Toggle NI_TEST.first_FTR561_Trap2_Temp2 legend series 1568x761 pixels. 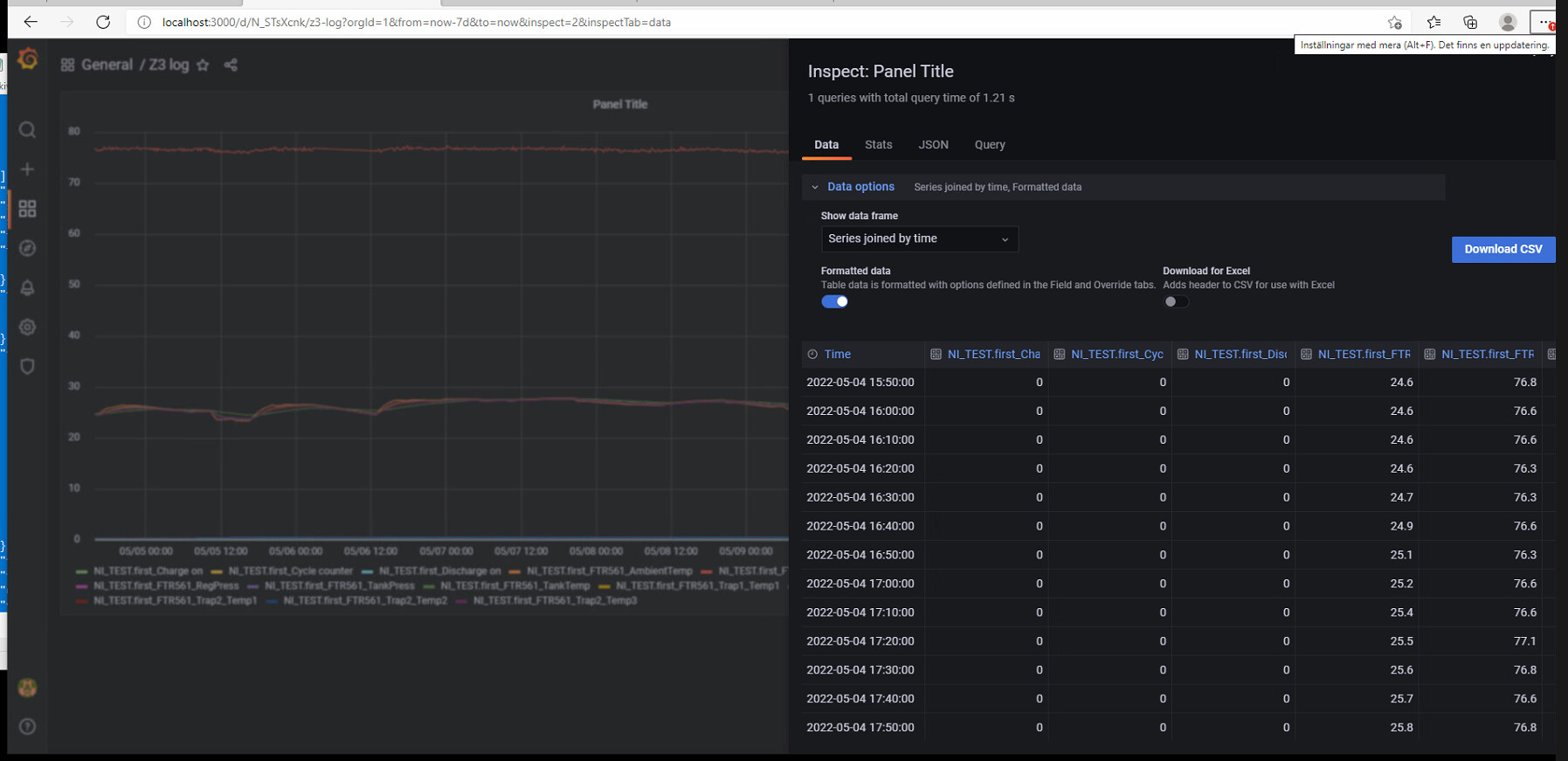[365, 600]
